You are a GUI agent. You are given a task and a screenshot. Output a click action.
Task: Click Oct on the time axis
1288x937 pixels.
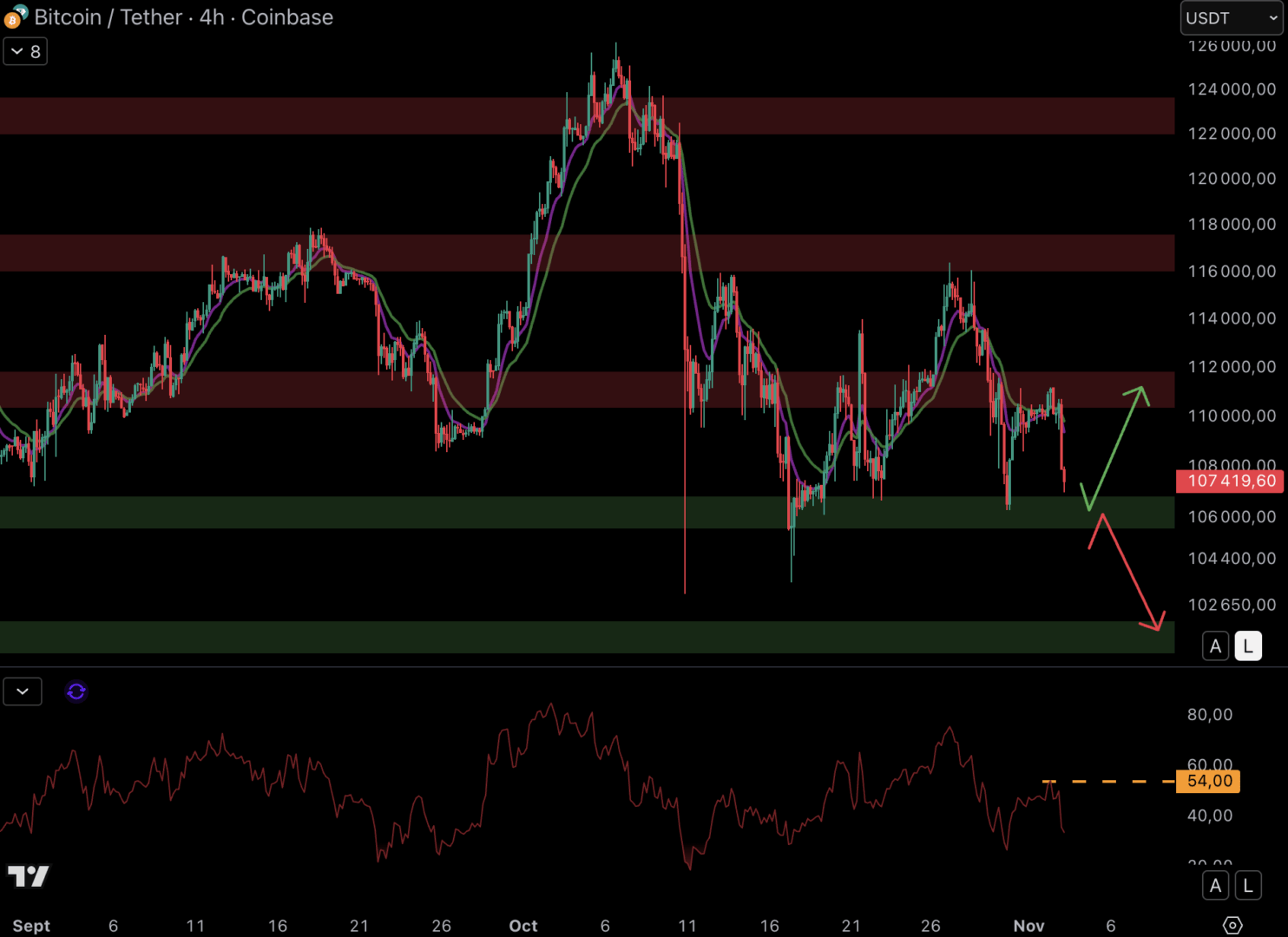(522, 926)
